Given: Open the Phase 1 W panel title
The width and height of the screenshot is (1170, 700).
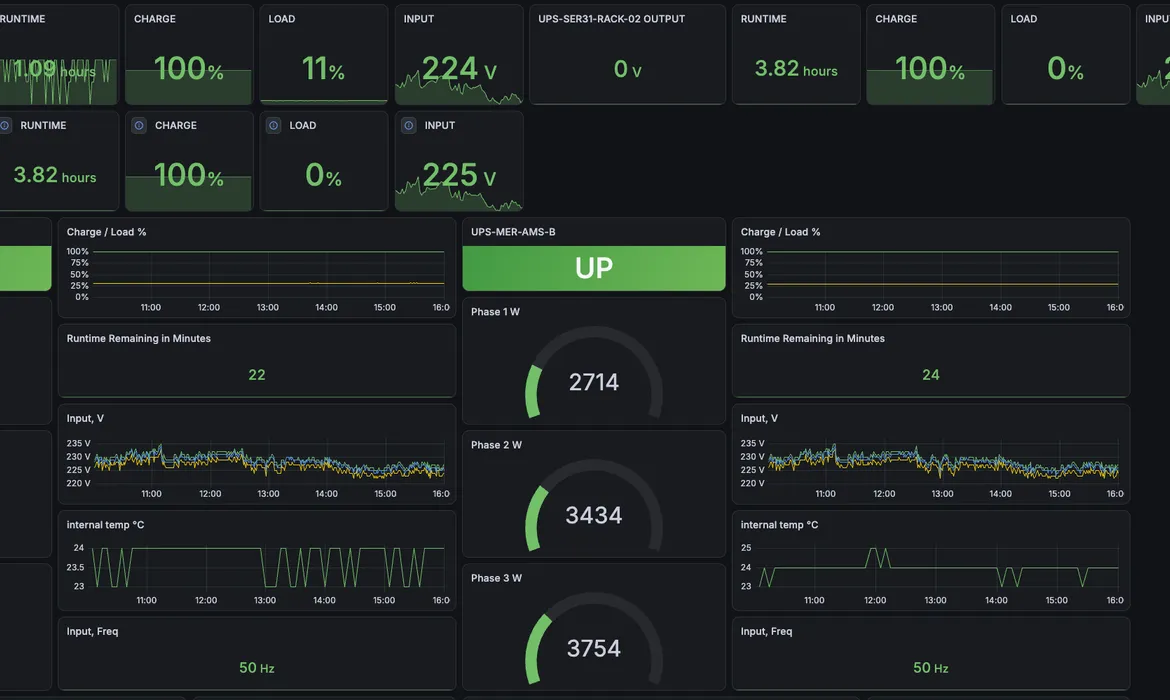Looking at the screenshot, I should (495, 312).
